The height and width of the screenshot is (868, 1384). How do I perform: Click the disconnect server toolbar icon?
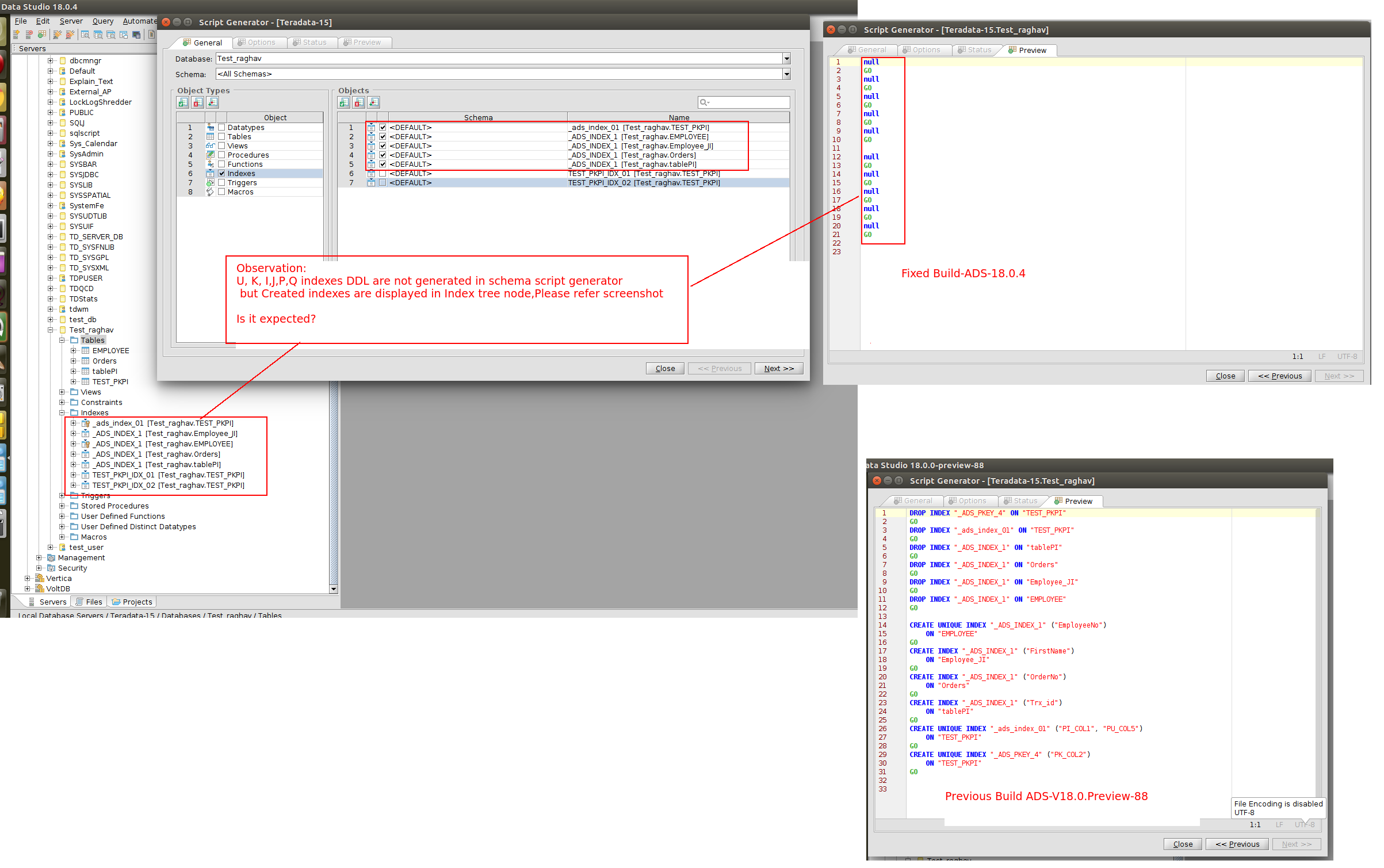[x=70, y=35]
